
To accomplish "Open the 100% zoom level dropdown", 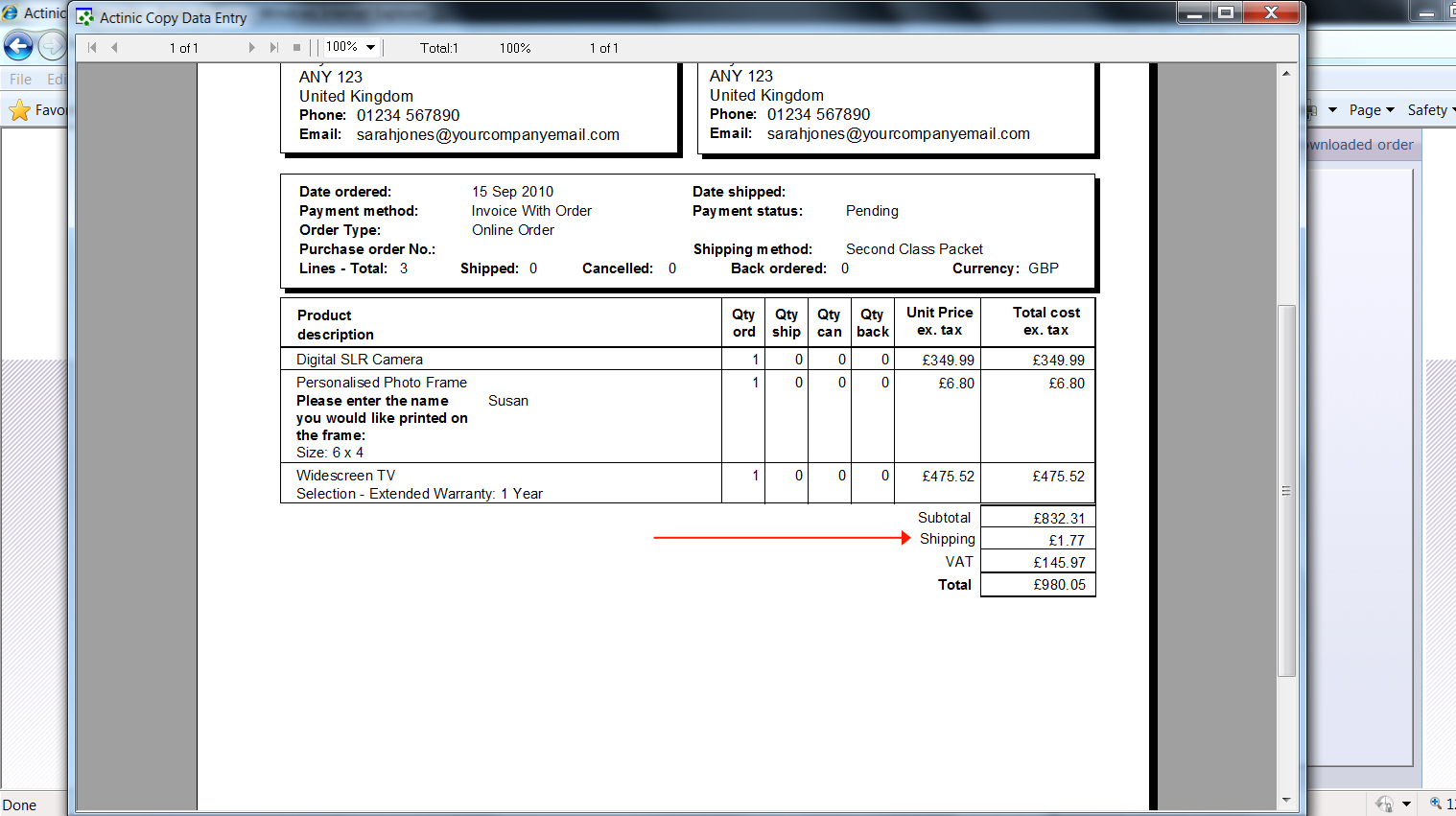I will 370,47.
